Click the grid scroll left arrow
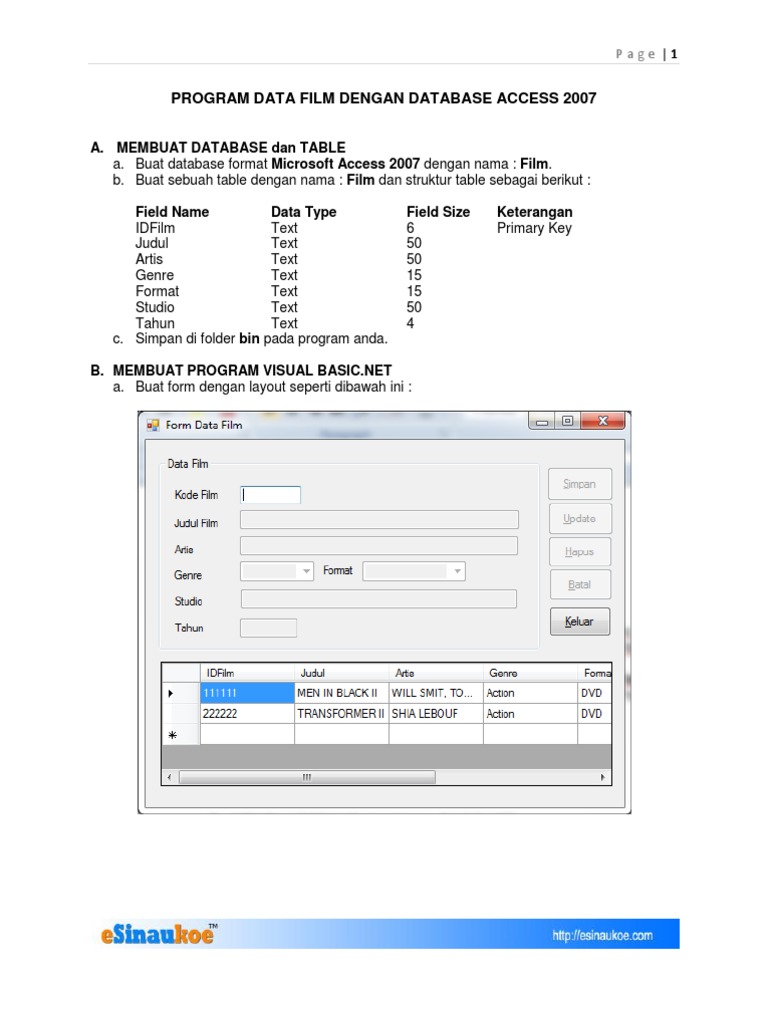 pos(169,777)
